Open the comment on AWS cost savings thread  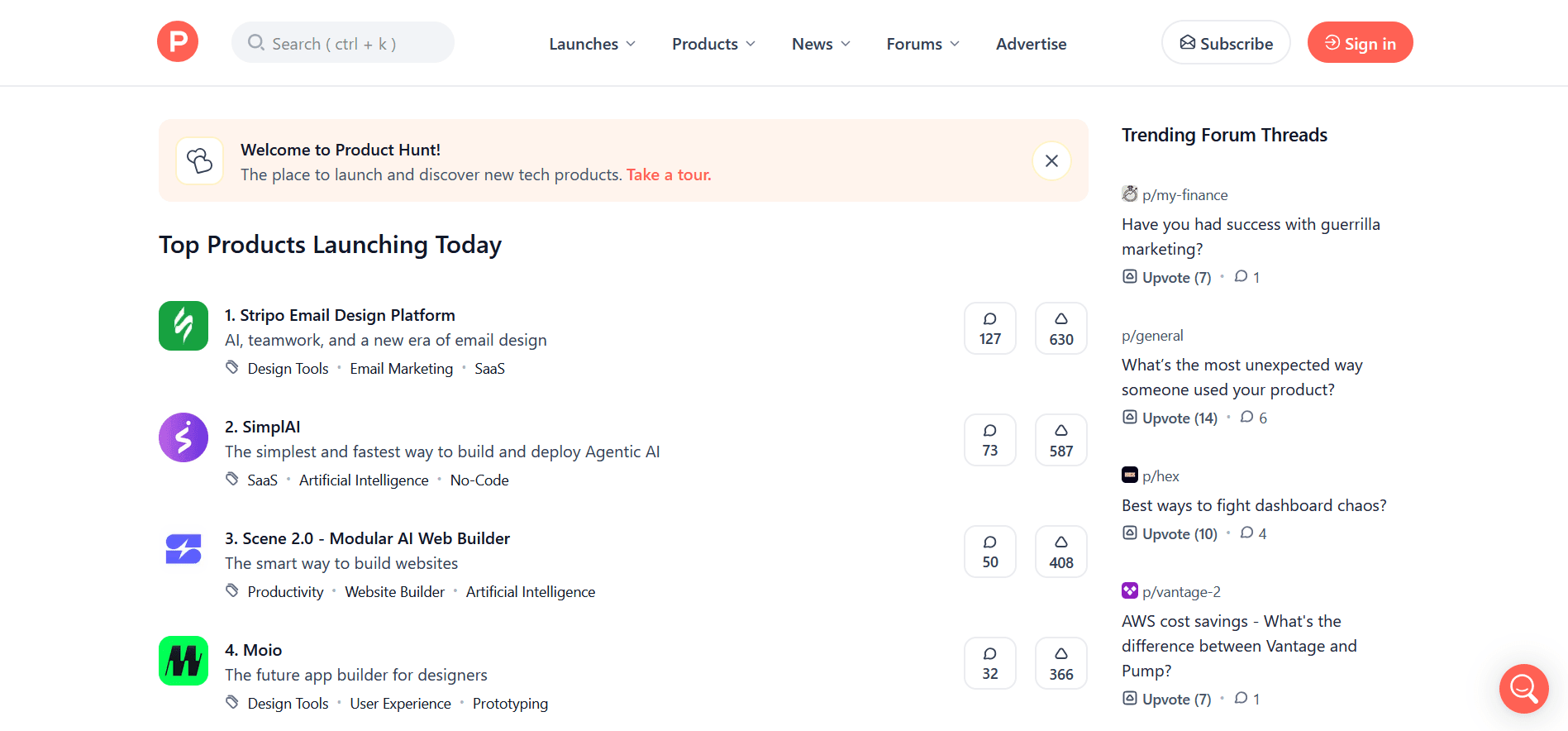[1247, 700]
